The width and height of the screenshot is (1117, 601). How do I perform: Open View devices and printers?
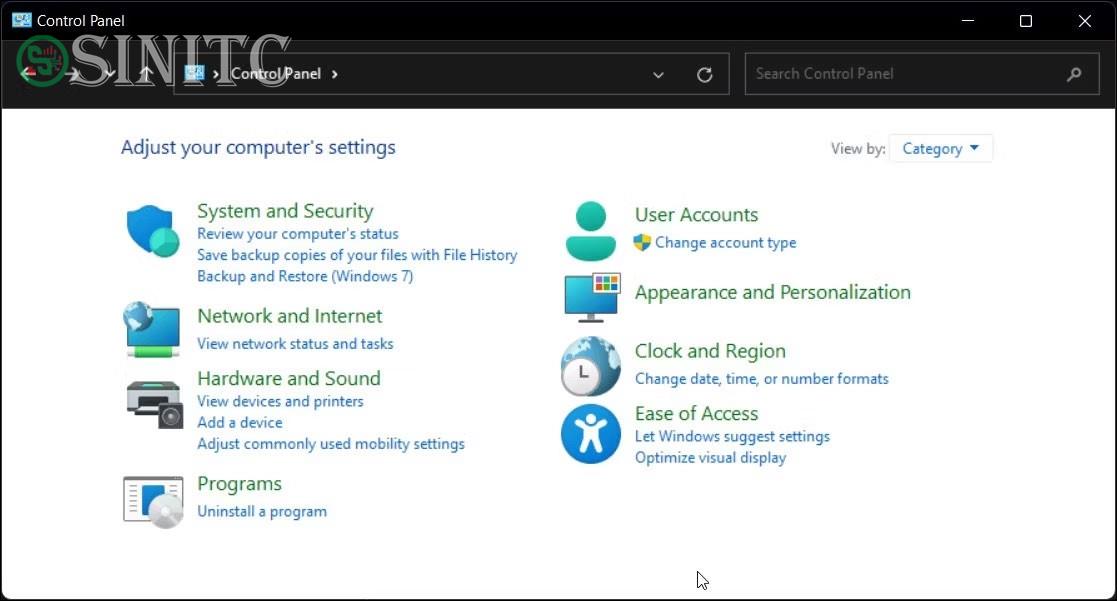(280, 401)
